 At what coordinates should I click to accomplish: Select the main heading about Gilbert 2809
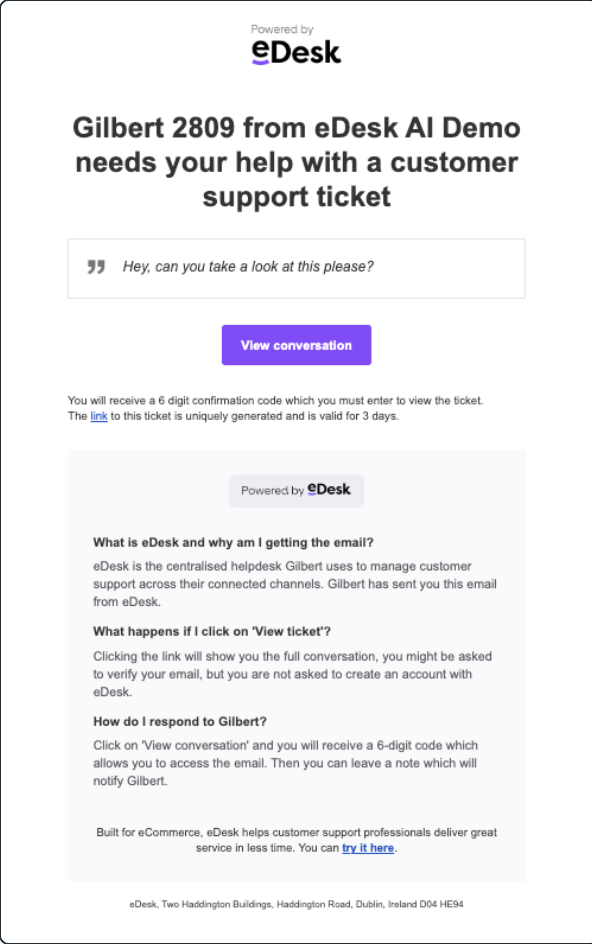tap(296, 162)
